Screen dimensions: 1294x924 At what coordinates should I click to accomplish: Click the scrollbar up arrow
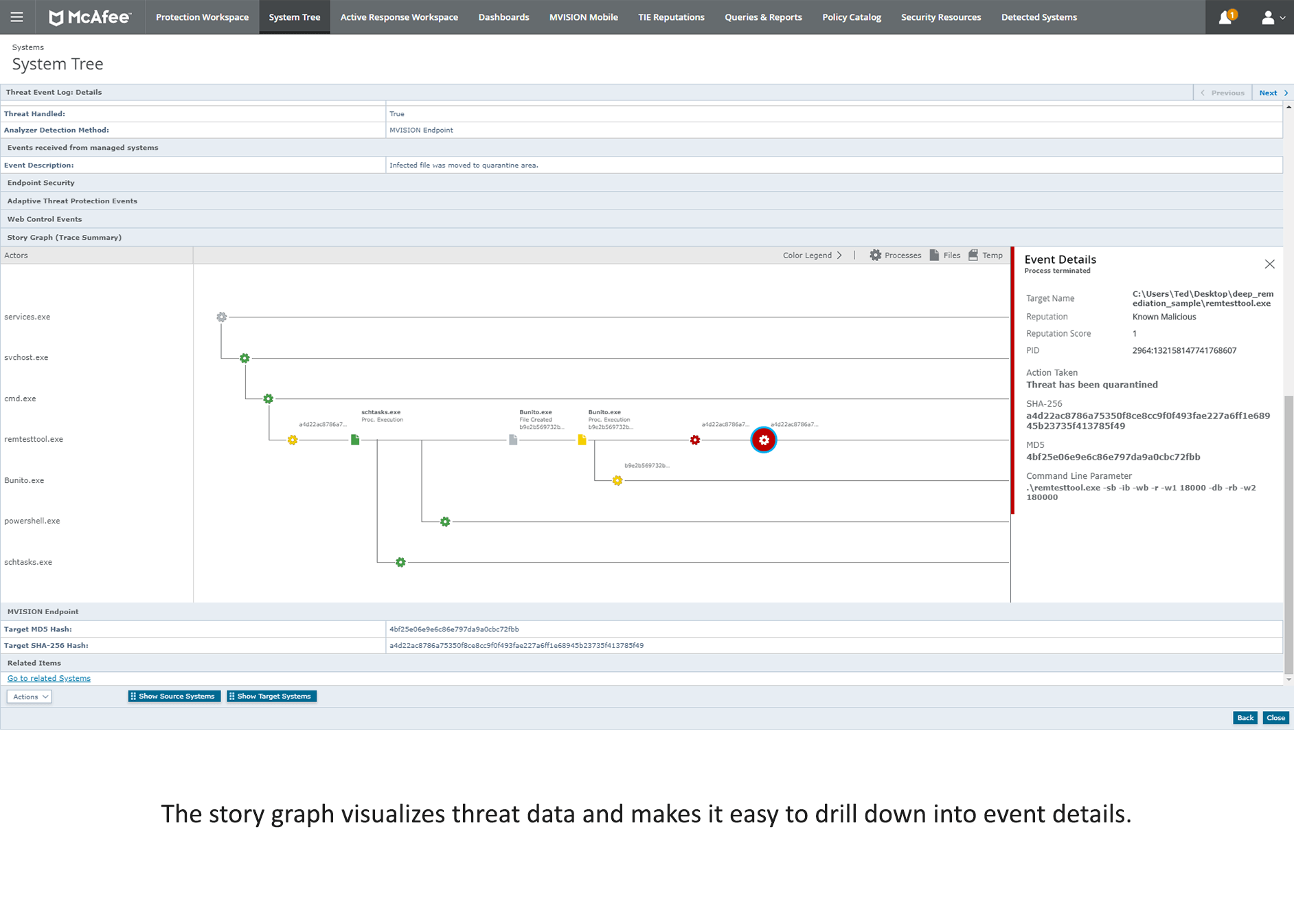[x=1289, y=107]
